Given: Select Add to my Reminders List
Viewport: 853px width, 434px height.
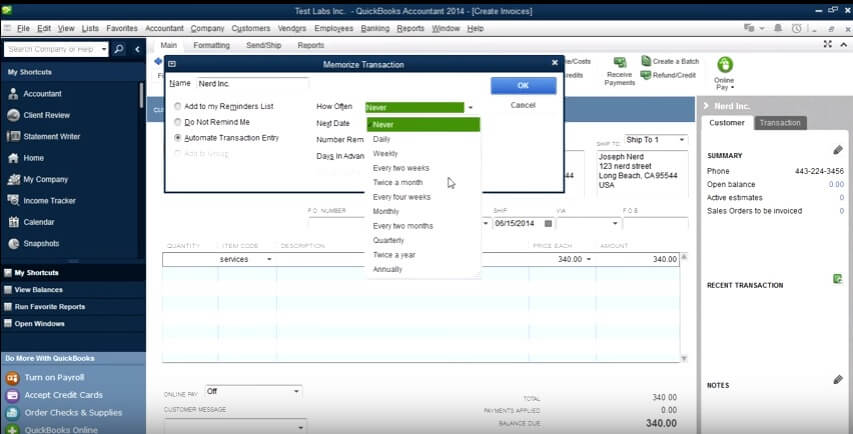Looking at the screenshot, I should (177, 107).
